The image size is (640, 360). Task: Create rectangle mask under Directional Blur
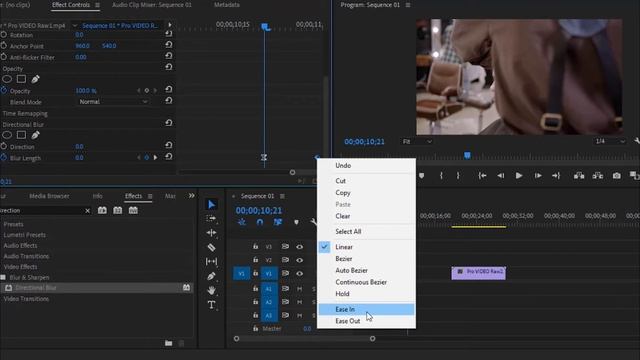click(21, 135)
